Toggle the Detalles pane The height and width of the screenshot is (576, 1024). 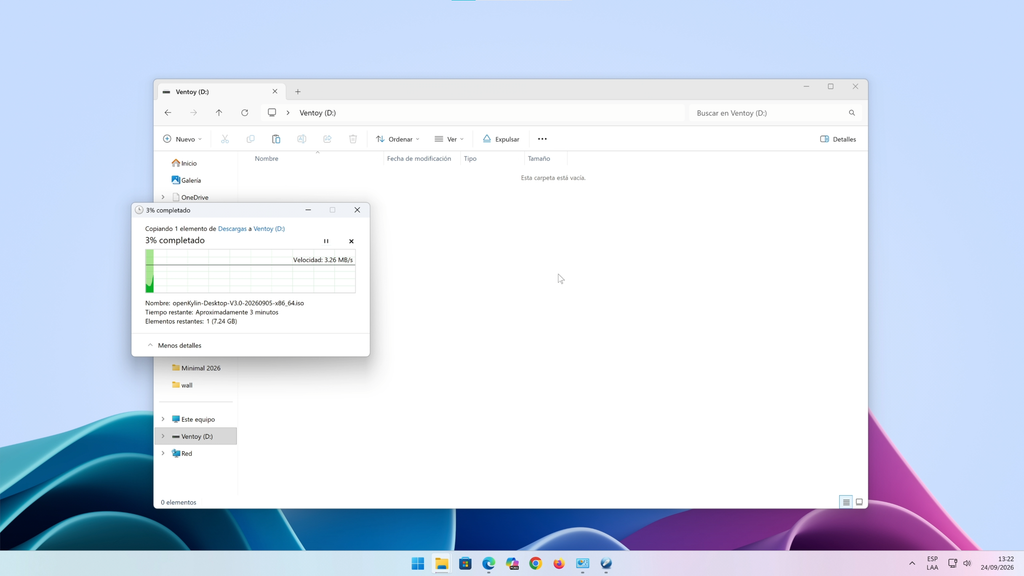[x=838, y=139]
